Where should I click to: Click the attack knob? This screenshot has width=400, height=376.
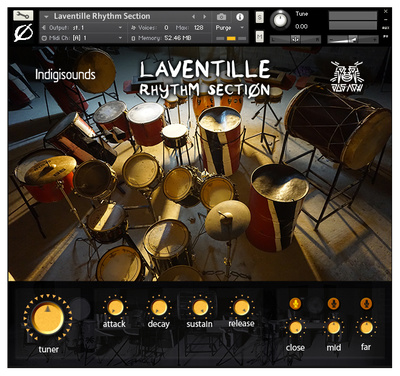click(115, 307)
